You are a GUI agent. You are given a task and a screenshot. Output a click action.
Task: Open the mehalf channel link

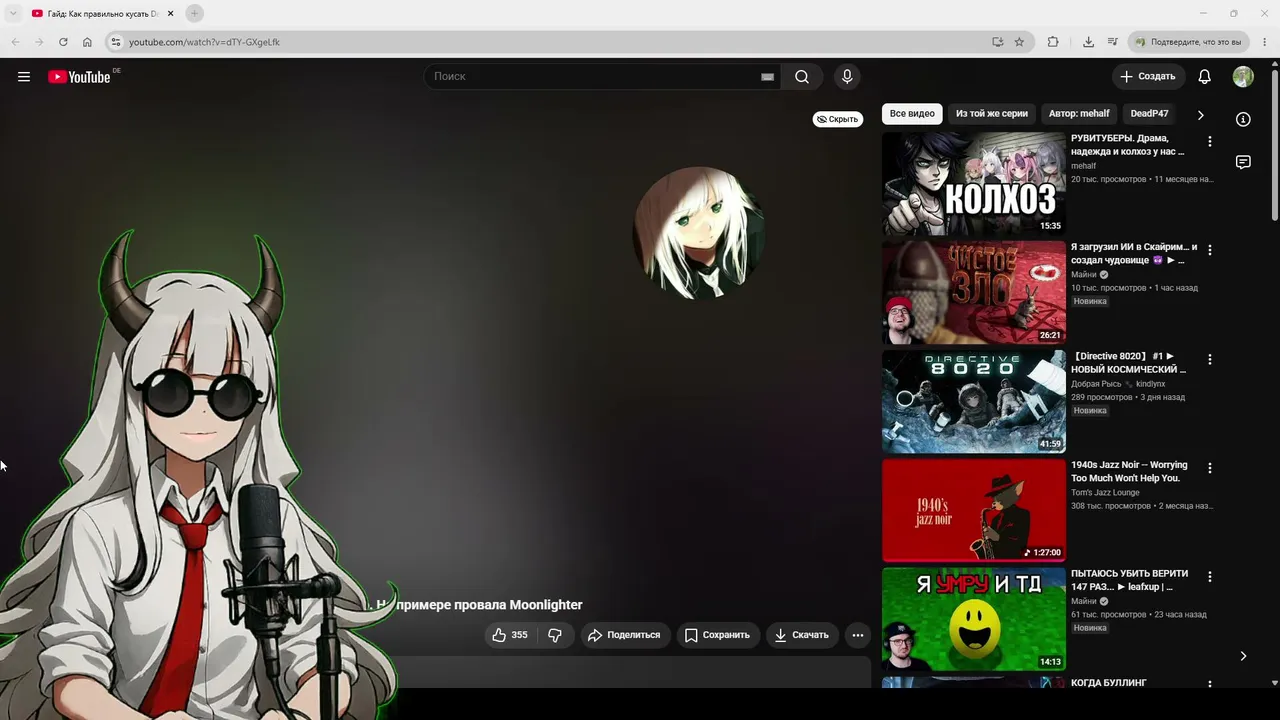[1083, 166]
